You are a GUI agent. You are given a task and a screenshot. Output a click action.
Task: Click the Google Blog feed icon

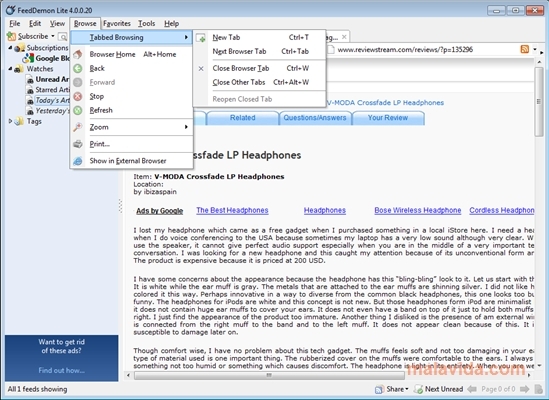click(28, 58)
